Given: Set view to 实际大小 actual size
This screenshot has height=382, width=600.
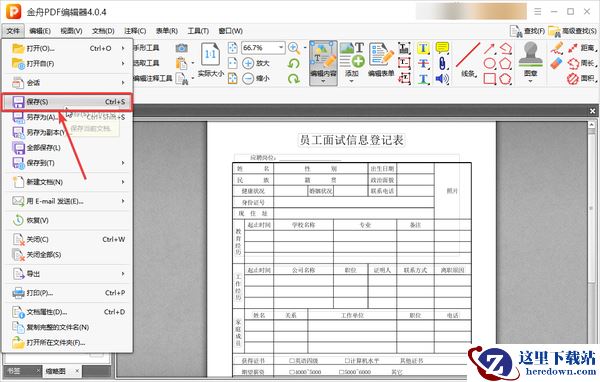Looking at the screenshot, I should (x=210, y=60).
